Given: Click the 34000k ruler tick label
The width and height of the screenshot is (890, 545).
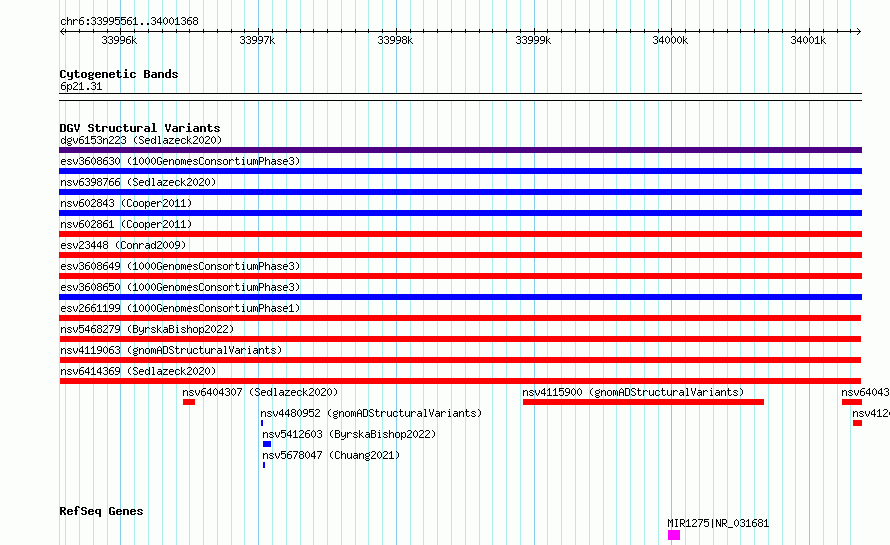Looking at the screenshot, I should [670, 40].
